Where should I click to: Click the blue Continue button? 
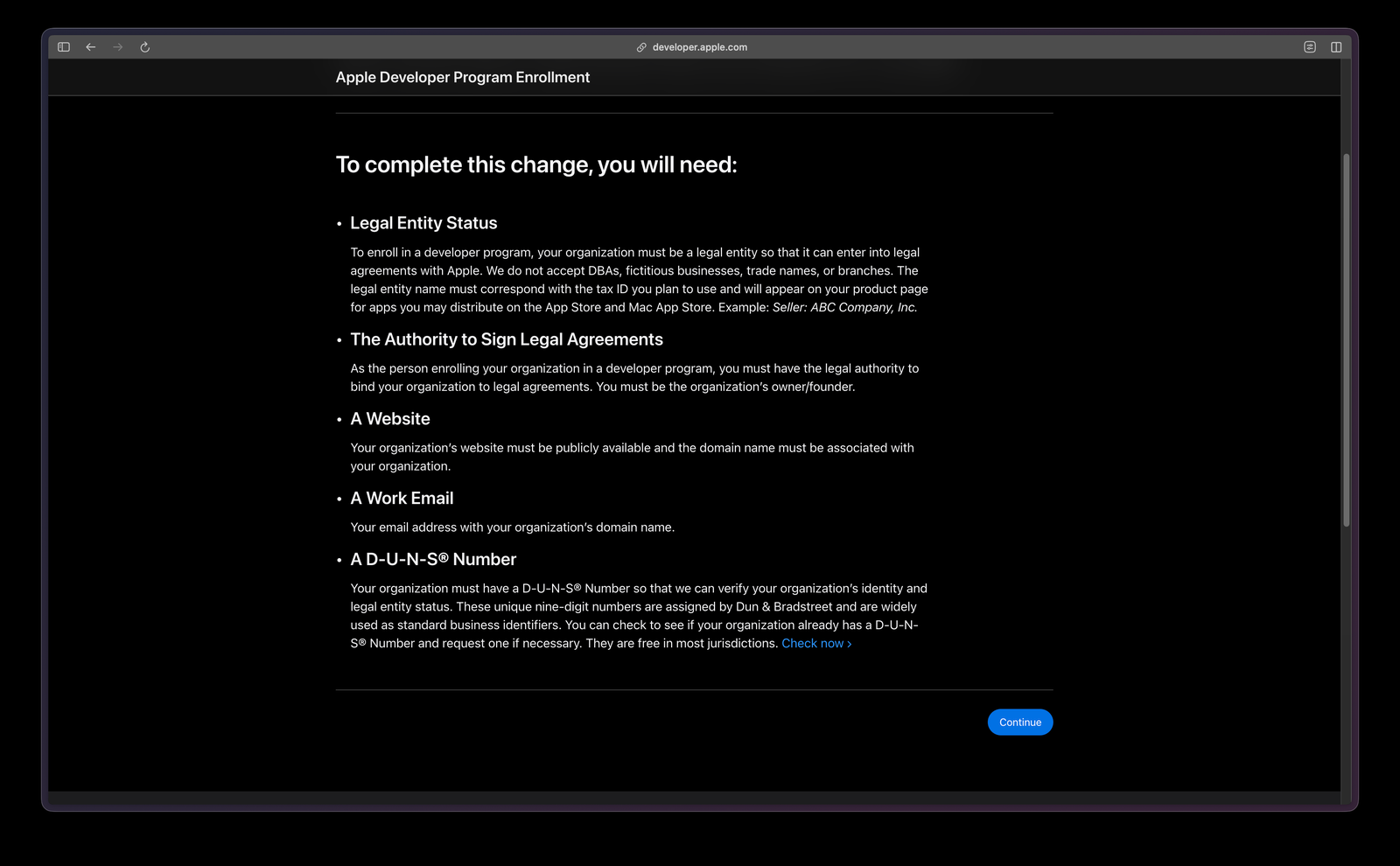coord(1020,723)
